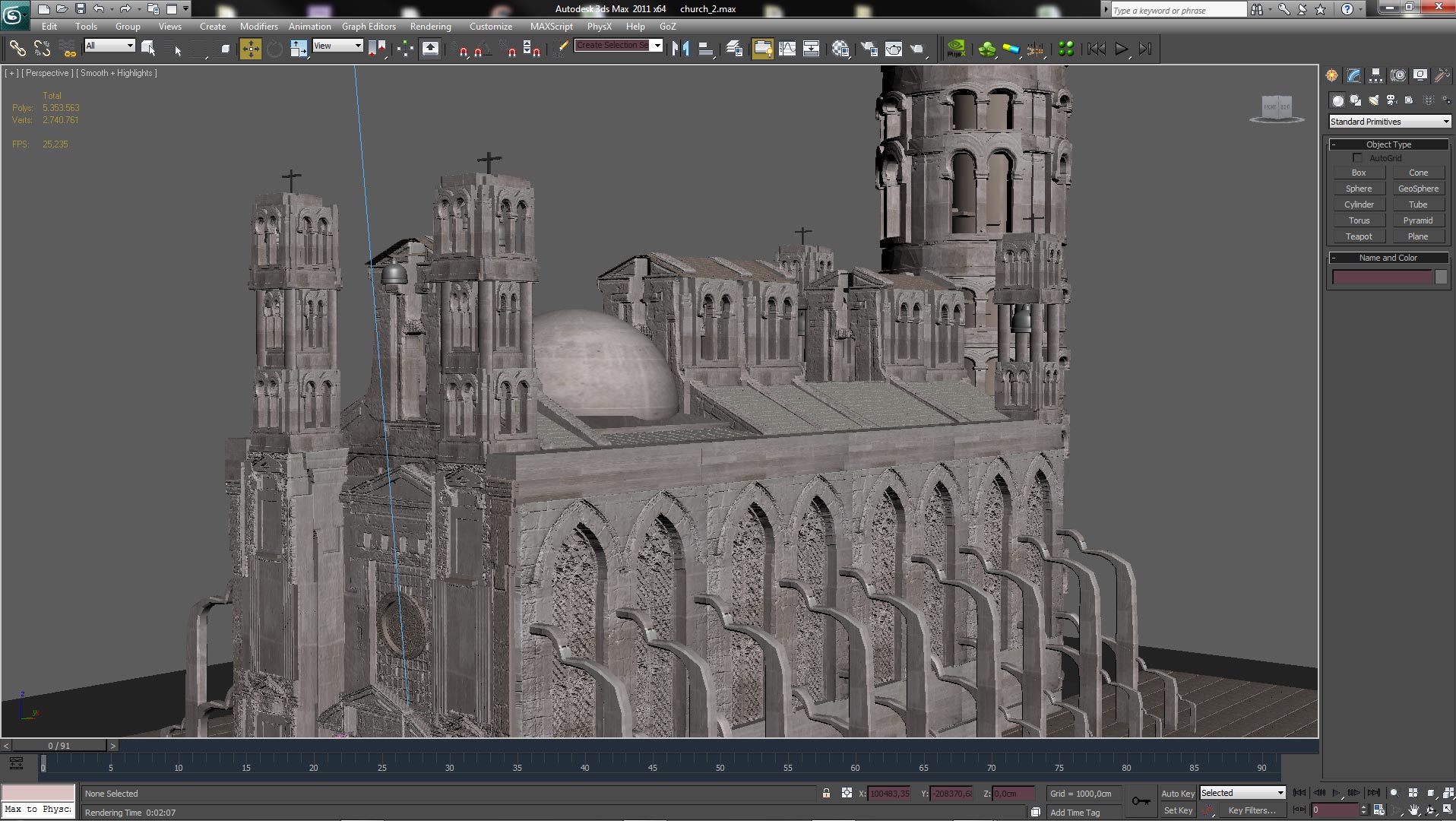The width and height of the screenshot is (1456, 821).
Task: Activate the Select and Scale tool
Action: pyautogui.click(x=299, y=49)
